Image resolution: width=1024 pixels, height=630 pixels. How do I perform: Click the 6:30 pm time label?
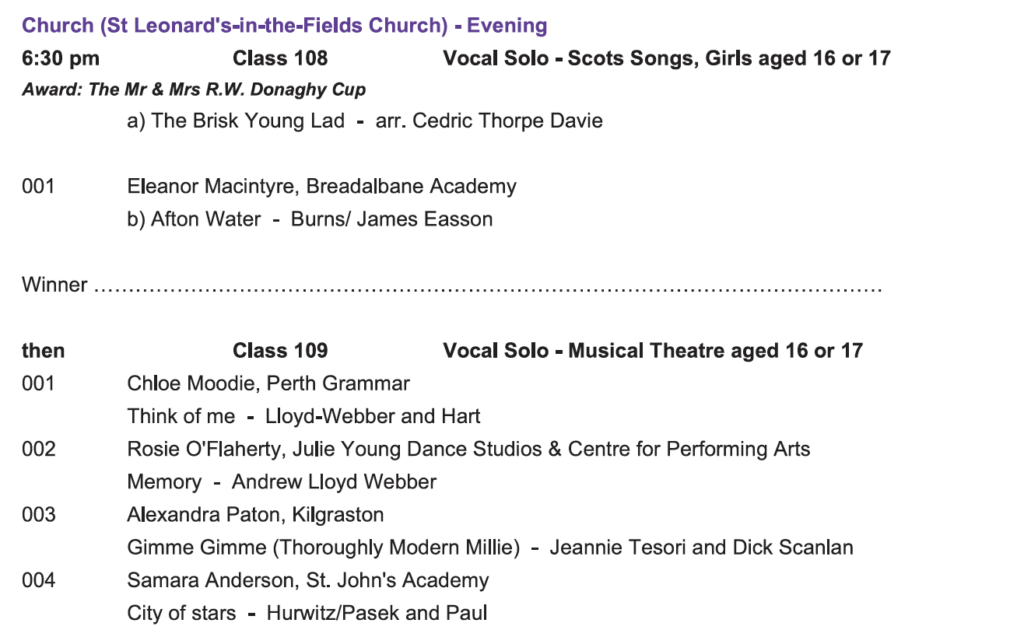click(61, 58)
